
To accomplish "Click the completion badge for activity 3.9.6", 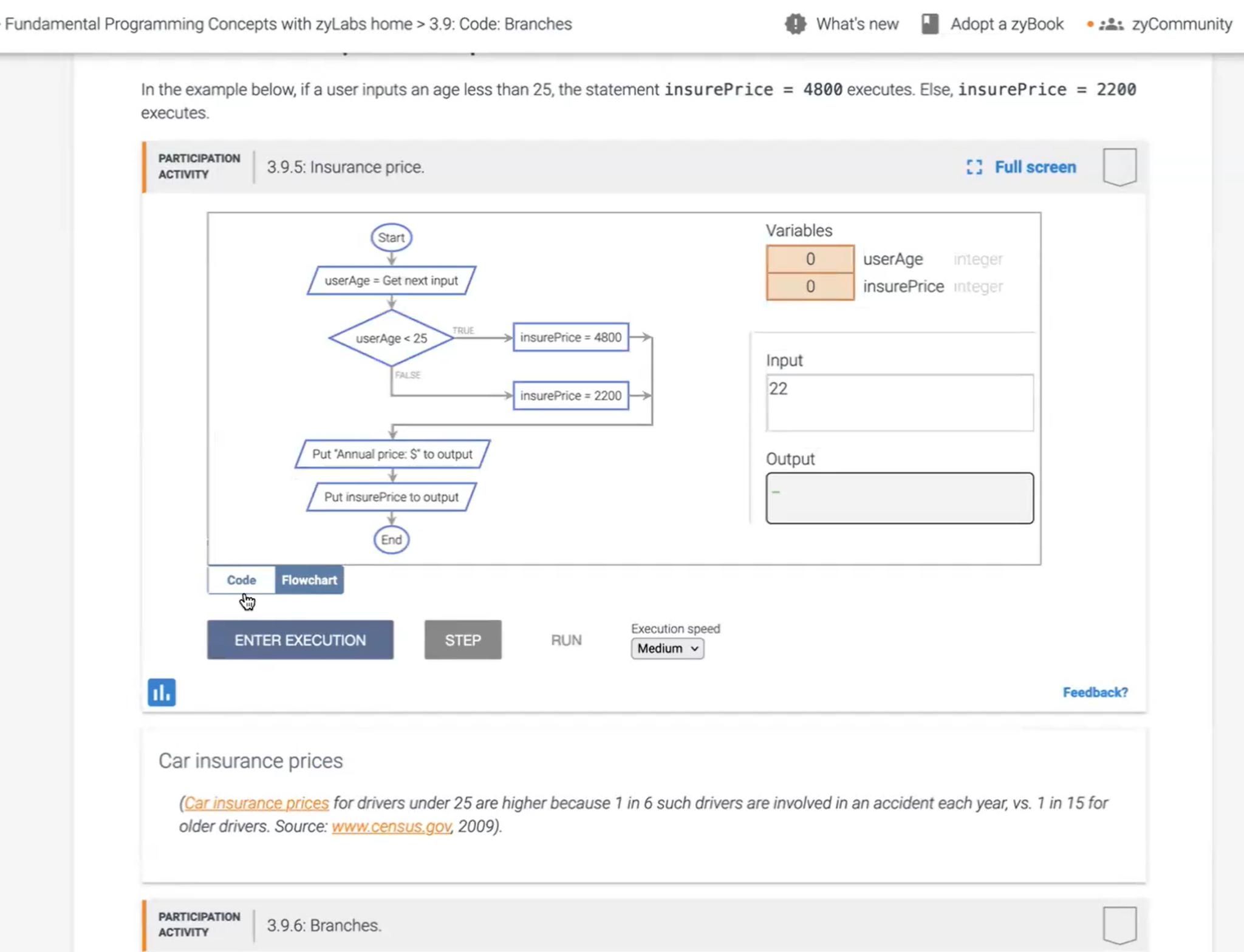I will tap(1119, 925).
